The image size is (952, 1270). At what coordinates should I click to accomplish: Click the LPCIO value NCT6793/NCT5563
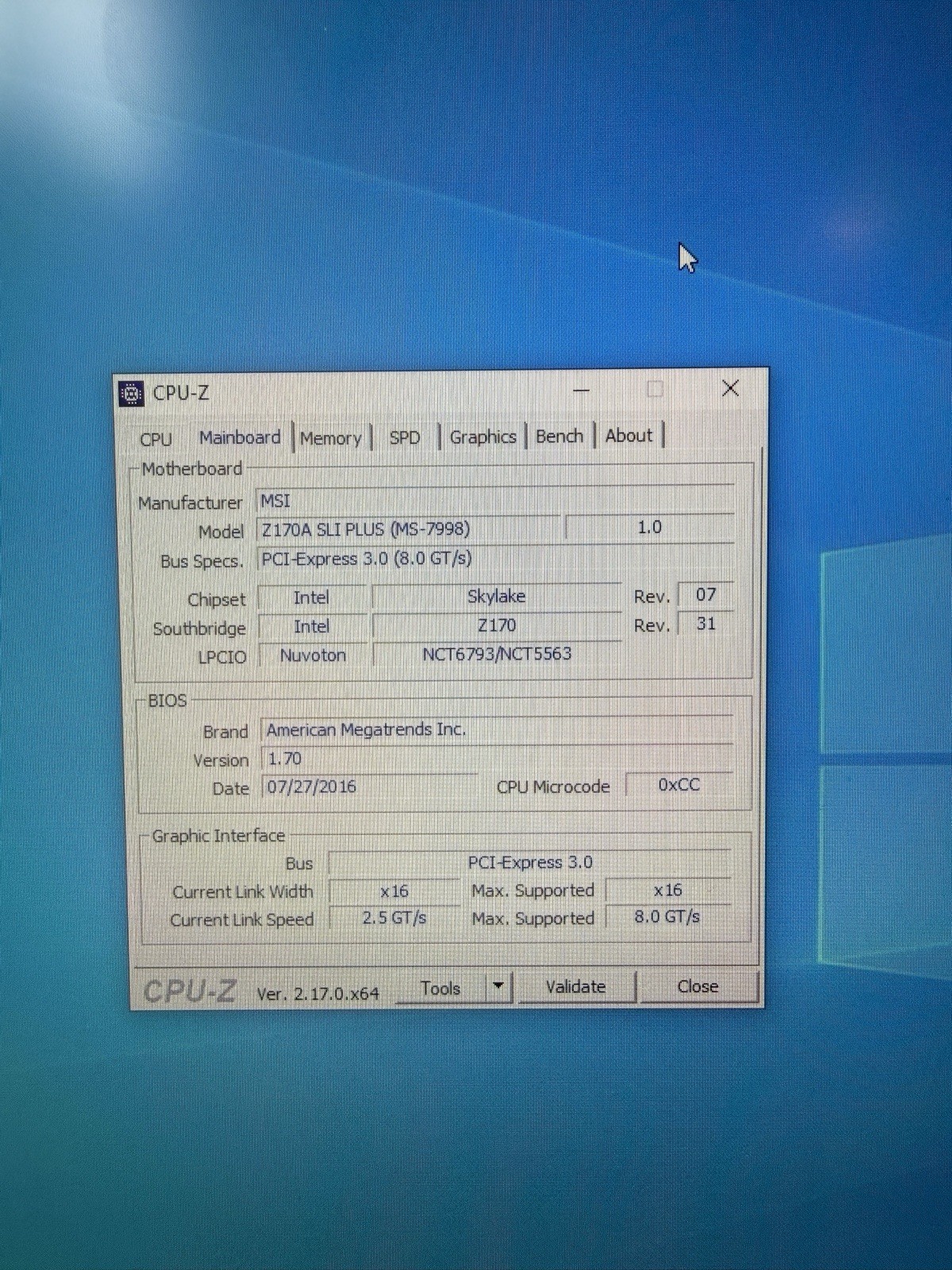tap(497, 654)
